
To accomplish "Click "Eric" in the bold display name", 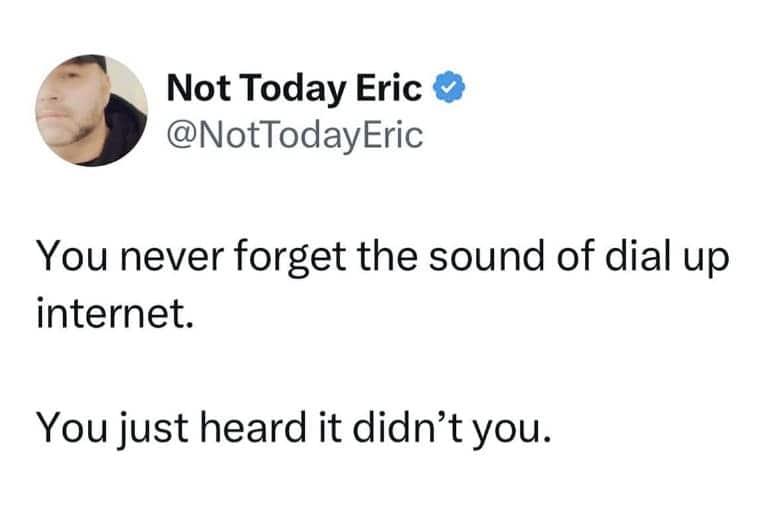I will pos(393,89).
